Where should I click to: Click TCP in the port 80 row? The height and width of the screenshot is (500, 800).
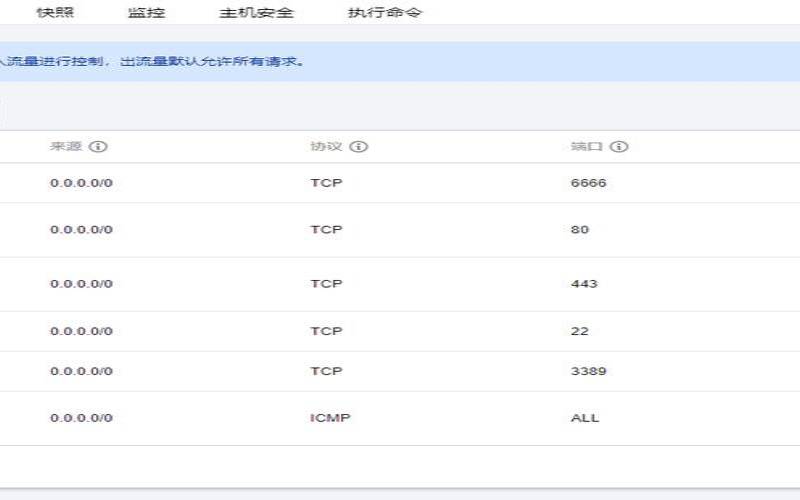pyautogui.click(x=326, y=230)
